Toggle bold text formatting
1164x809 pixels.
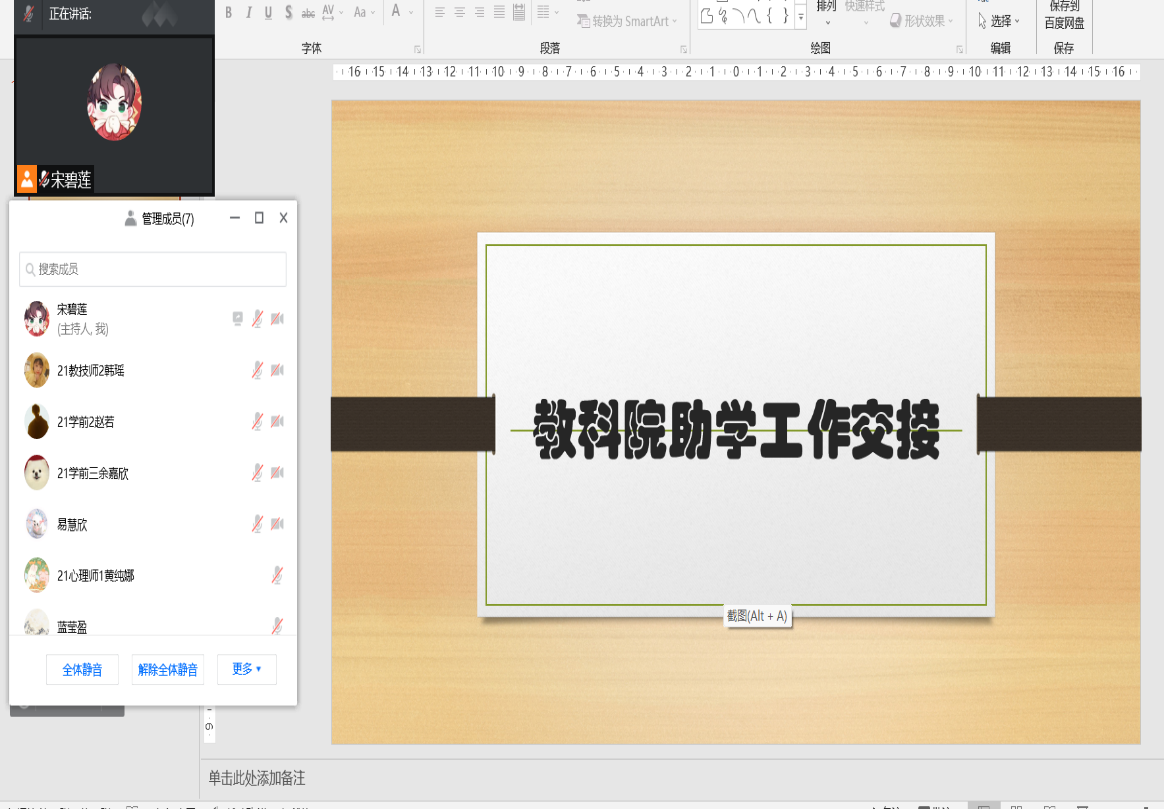[229, 12]
